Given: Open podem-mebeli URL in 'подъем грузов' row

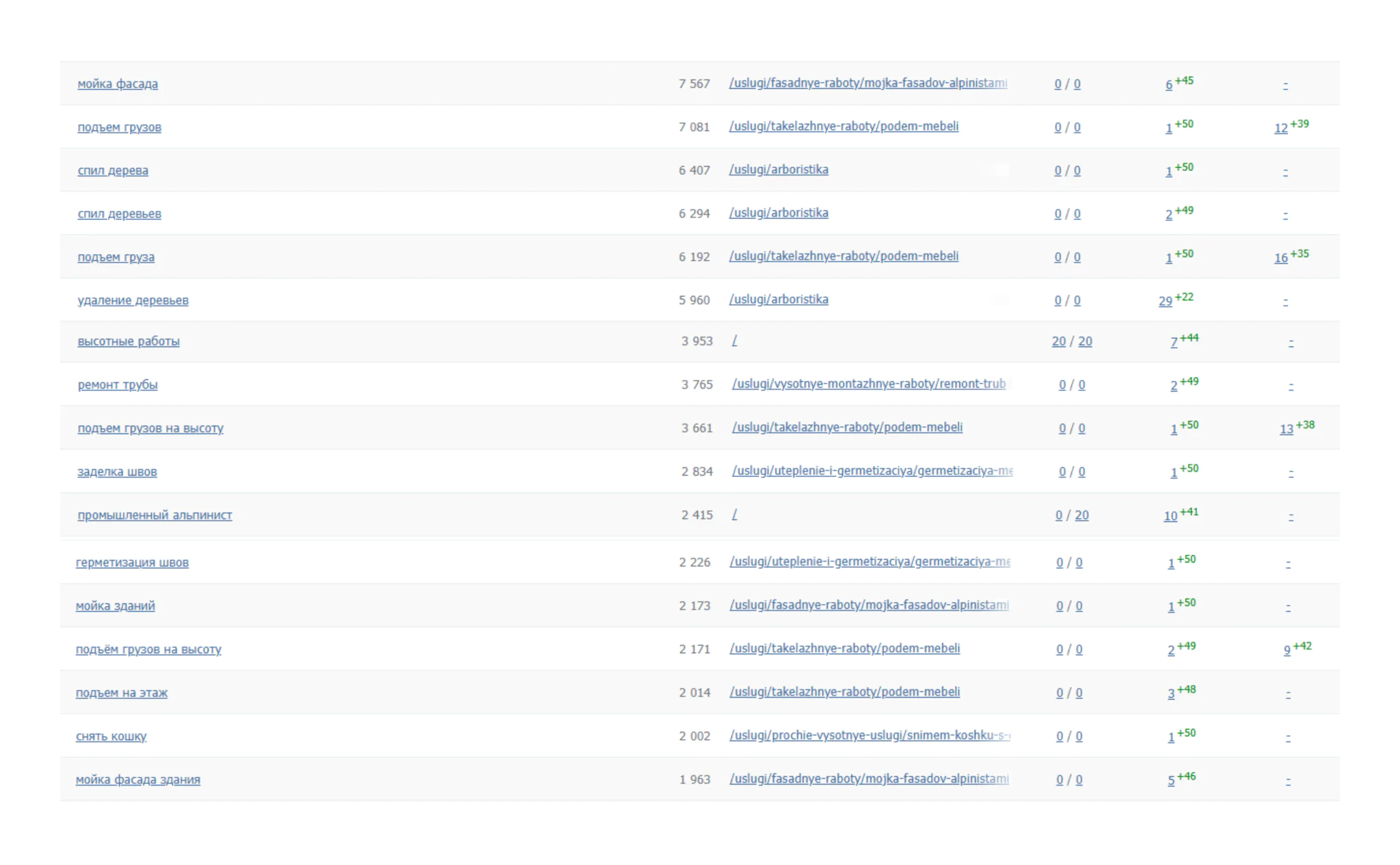Looking at the screenshot, I should [x=844, y=126].
